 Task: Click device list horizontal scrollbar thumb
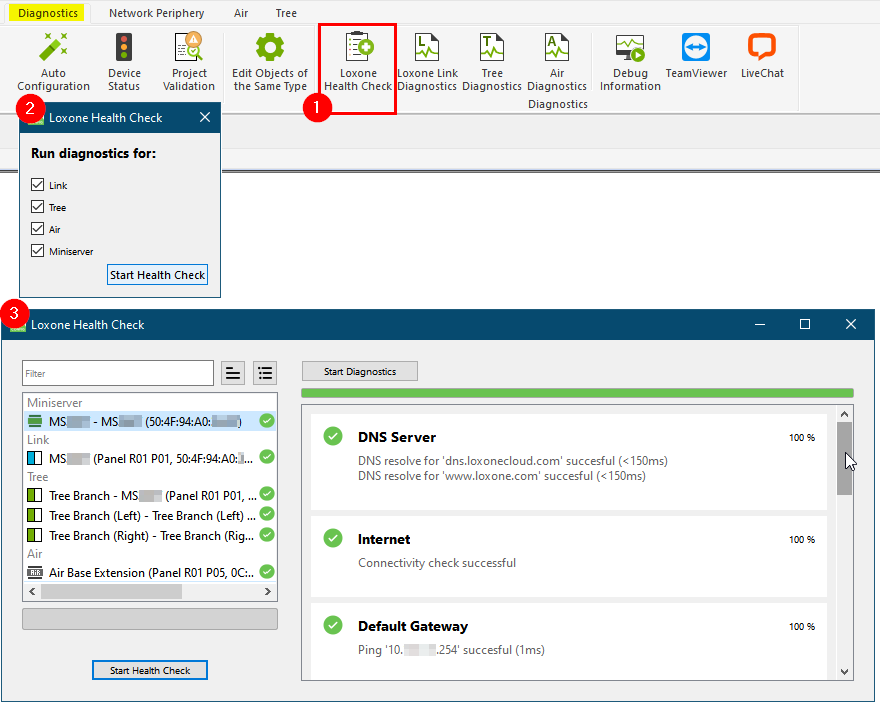[x=111, y=591]
